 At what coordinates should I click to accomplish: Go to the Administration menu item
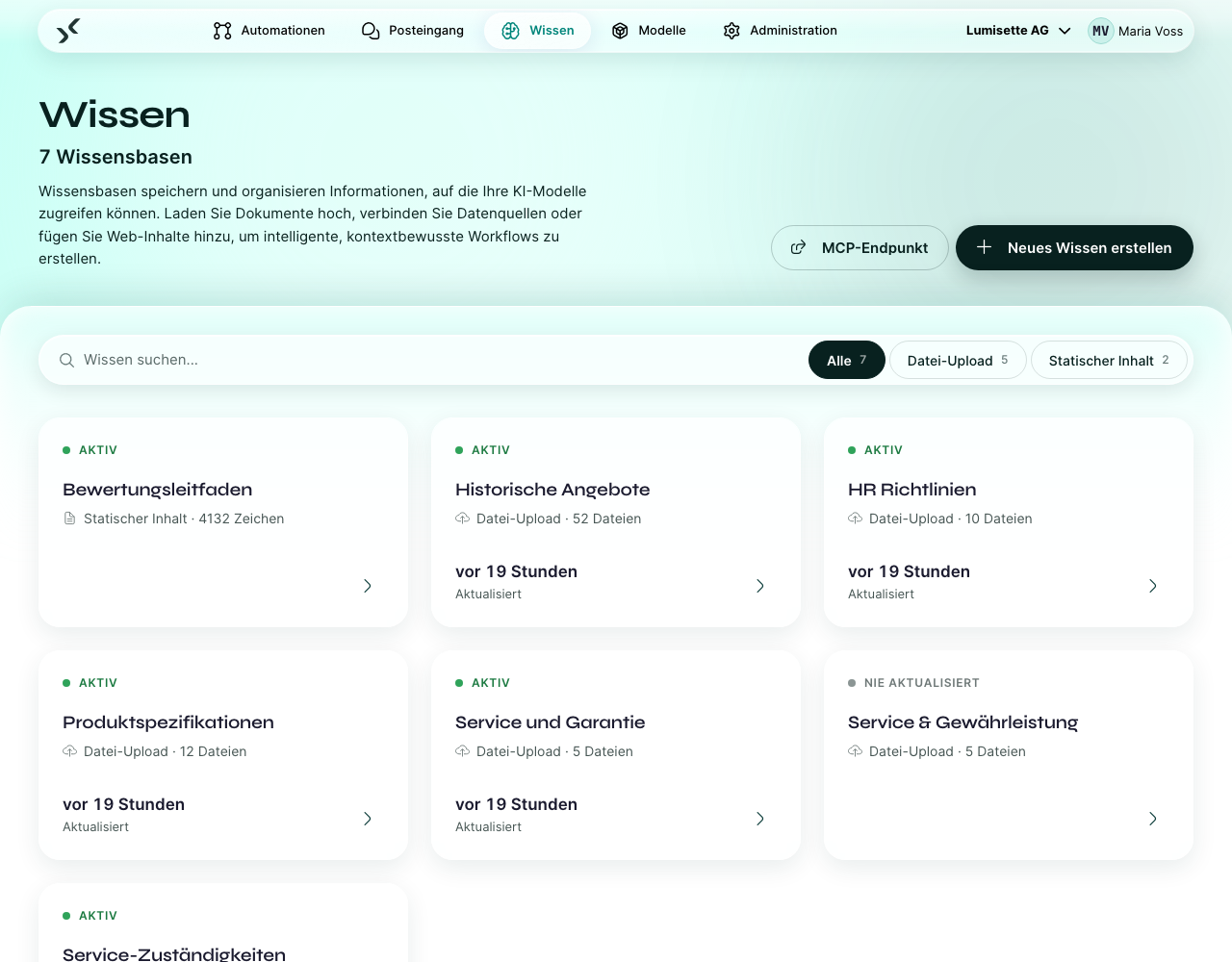pyautogui.click(x=781, y=31)
